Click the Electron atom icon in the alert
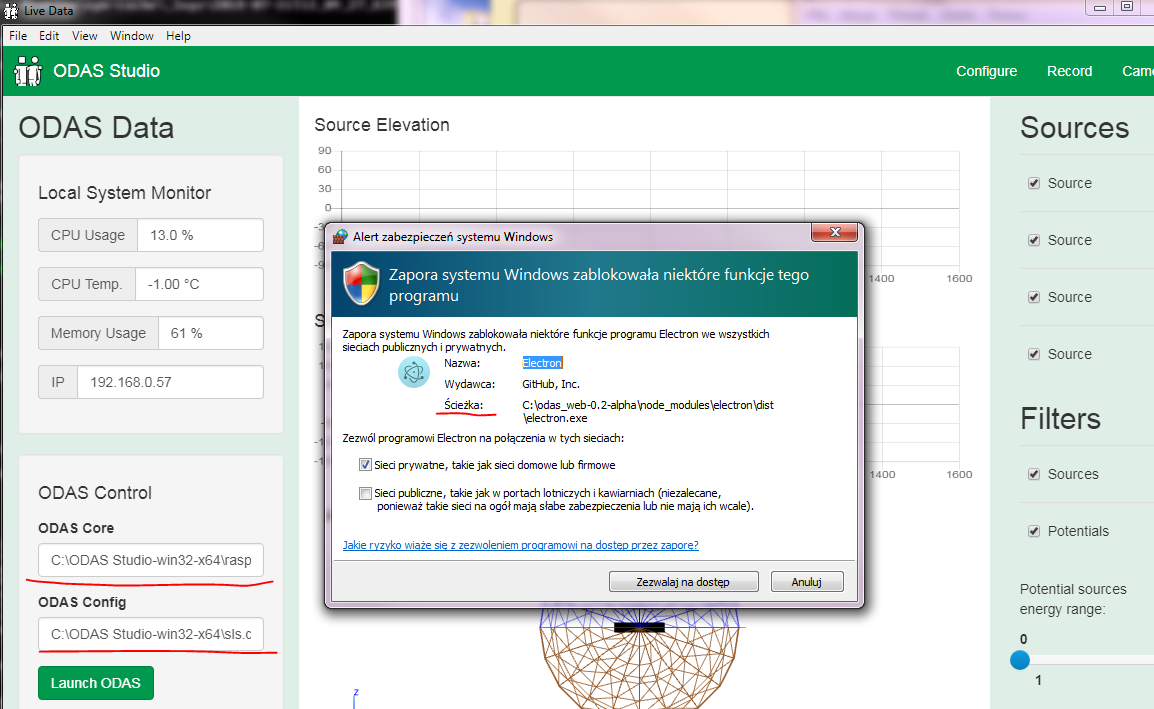The width and height of the screenshot is (1154, 709). click(x=414, y=373)
